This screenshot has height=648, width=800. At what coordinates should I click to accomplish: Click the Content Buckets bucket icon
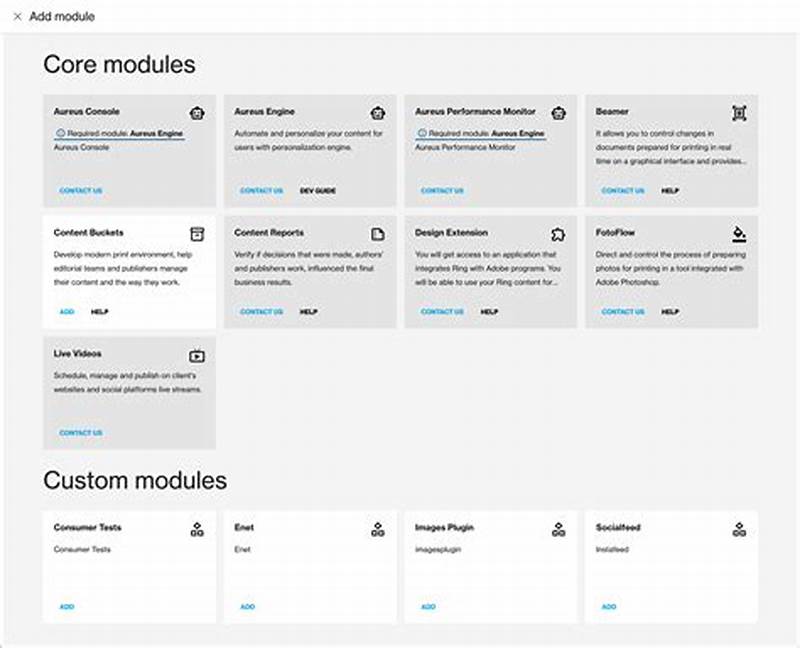197,233
